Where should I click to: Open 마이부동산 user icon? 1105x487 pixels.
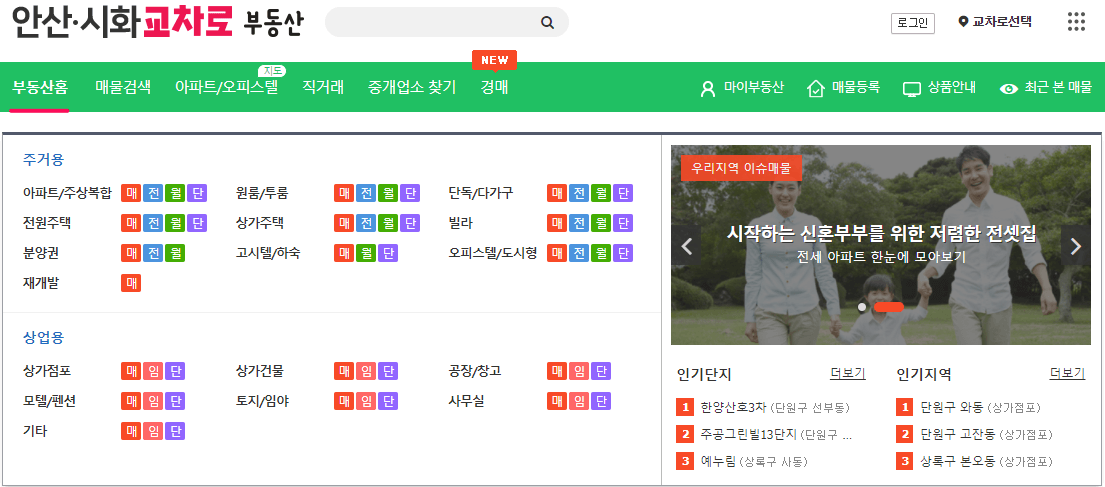(x=708, y=89)
